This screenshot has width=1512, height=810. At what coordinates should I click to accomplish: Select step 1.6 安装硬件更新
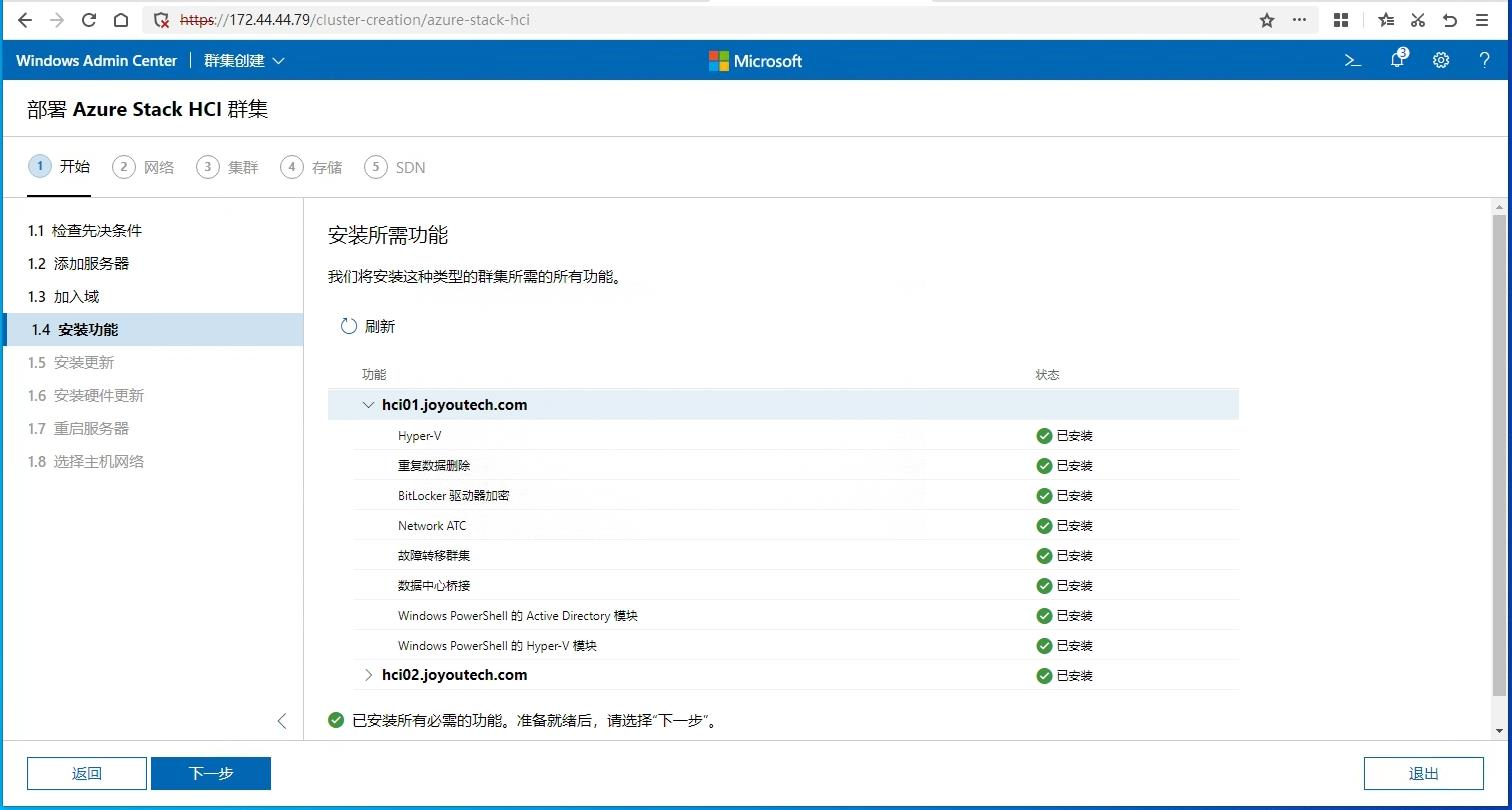pyautogui.click(x=153, y=396)
